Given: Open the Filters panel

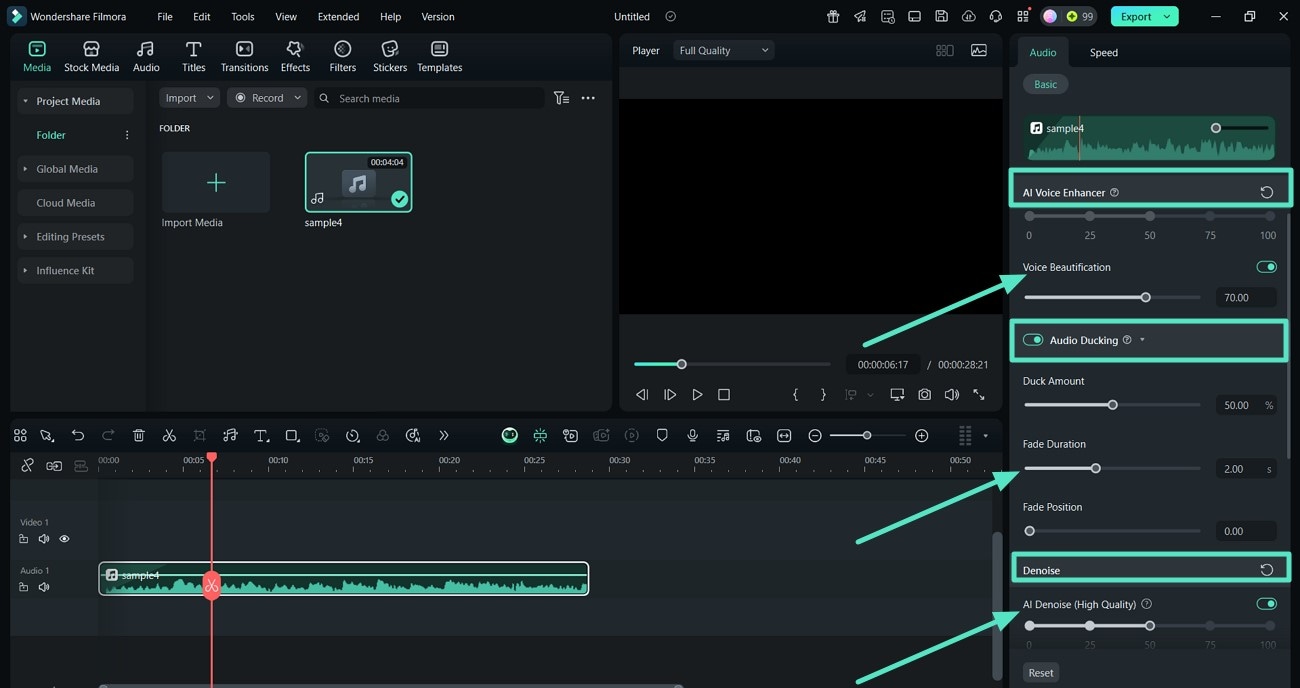Looking at the screenshot, I should 342,57.
